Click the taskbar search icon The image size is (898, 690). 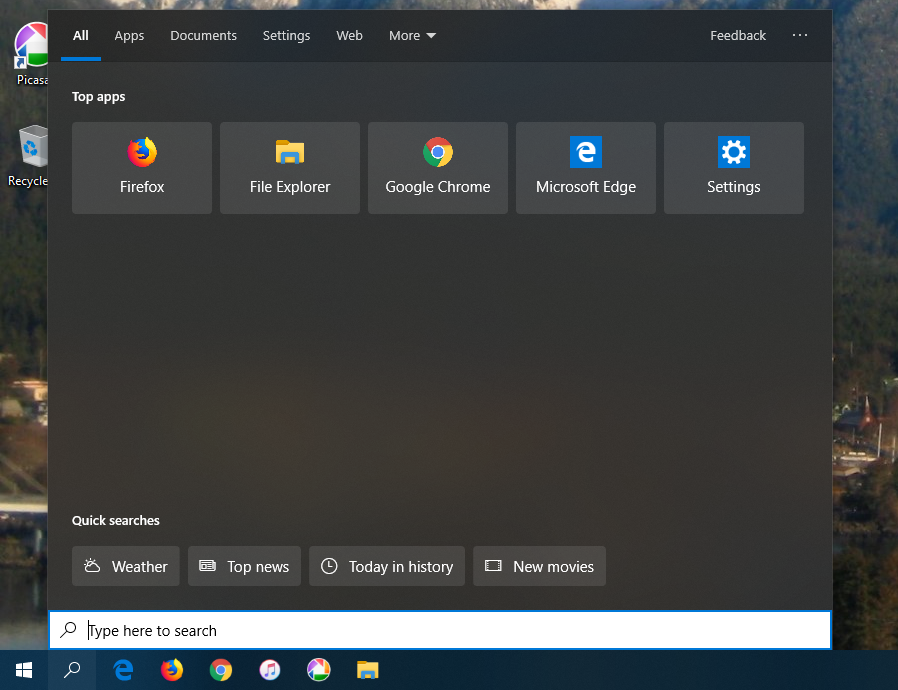click(x=72, y=670)
